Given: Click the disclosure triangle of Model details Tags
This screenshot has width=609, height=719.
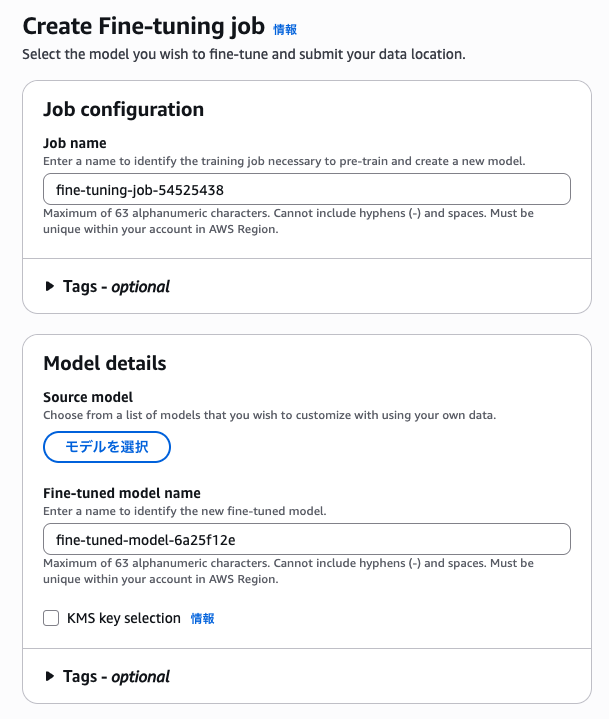Looking at the screenshot, I should tap(50, 676).
